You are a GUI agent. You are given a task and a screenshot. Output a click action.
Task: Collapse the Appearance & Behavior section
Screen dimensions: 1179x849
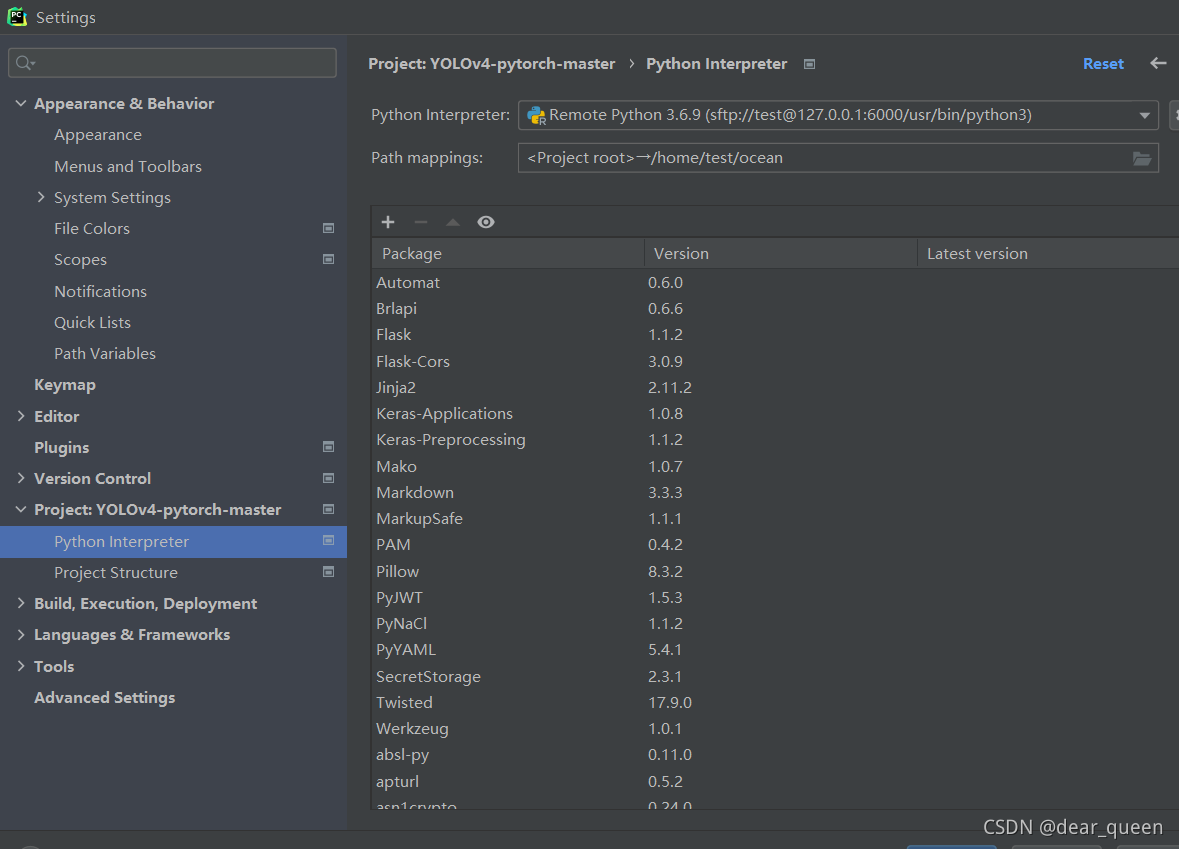coord(21,103)
